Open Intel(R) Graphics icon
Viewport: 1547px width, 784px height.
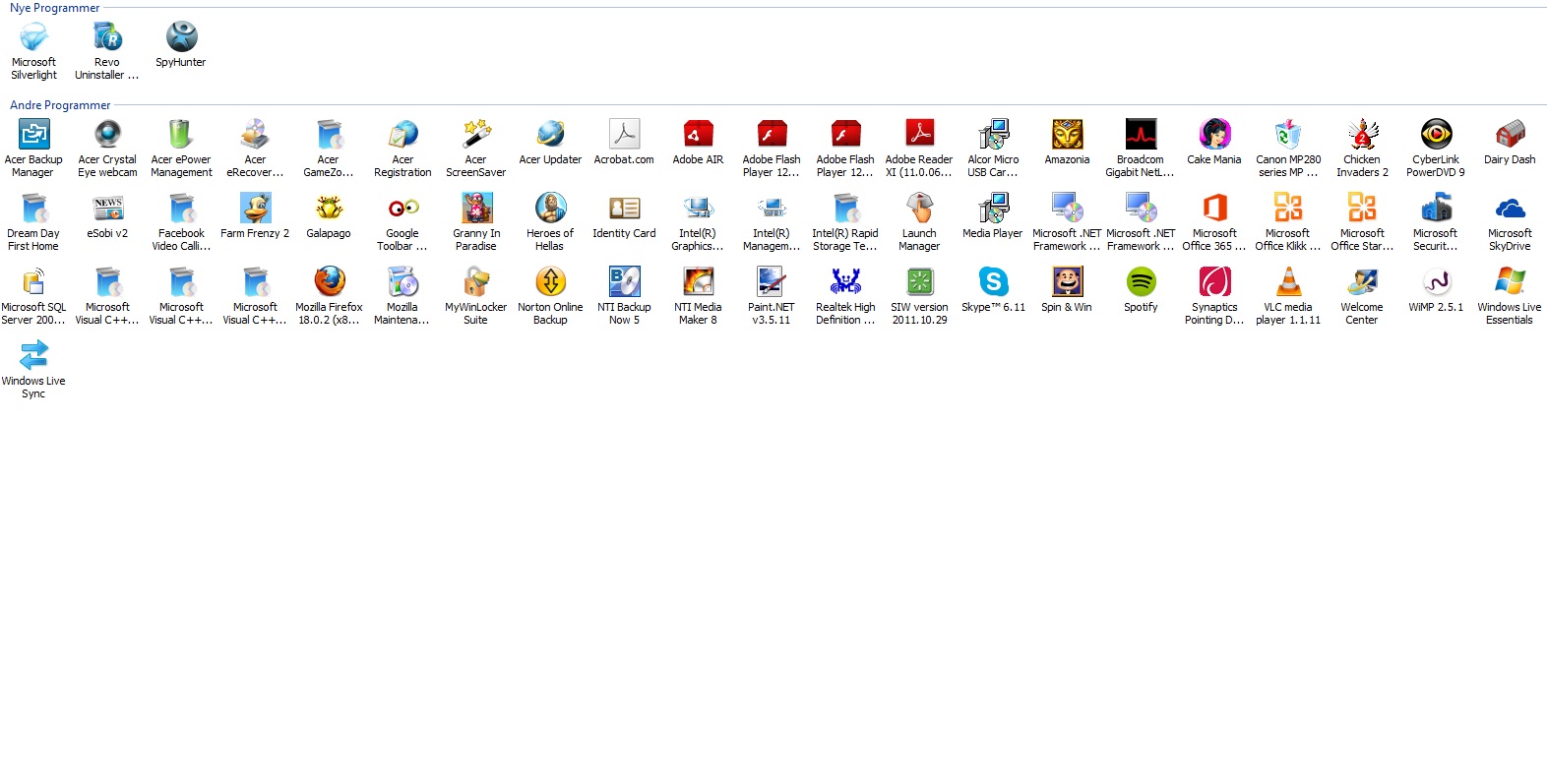tap(698, 208)
